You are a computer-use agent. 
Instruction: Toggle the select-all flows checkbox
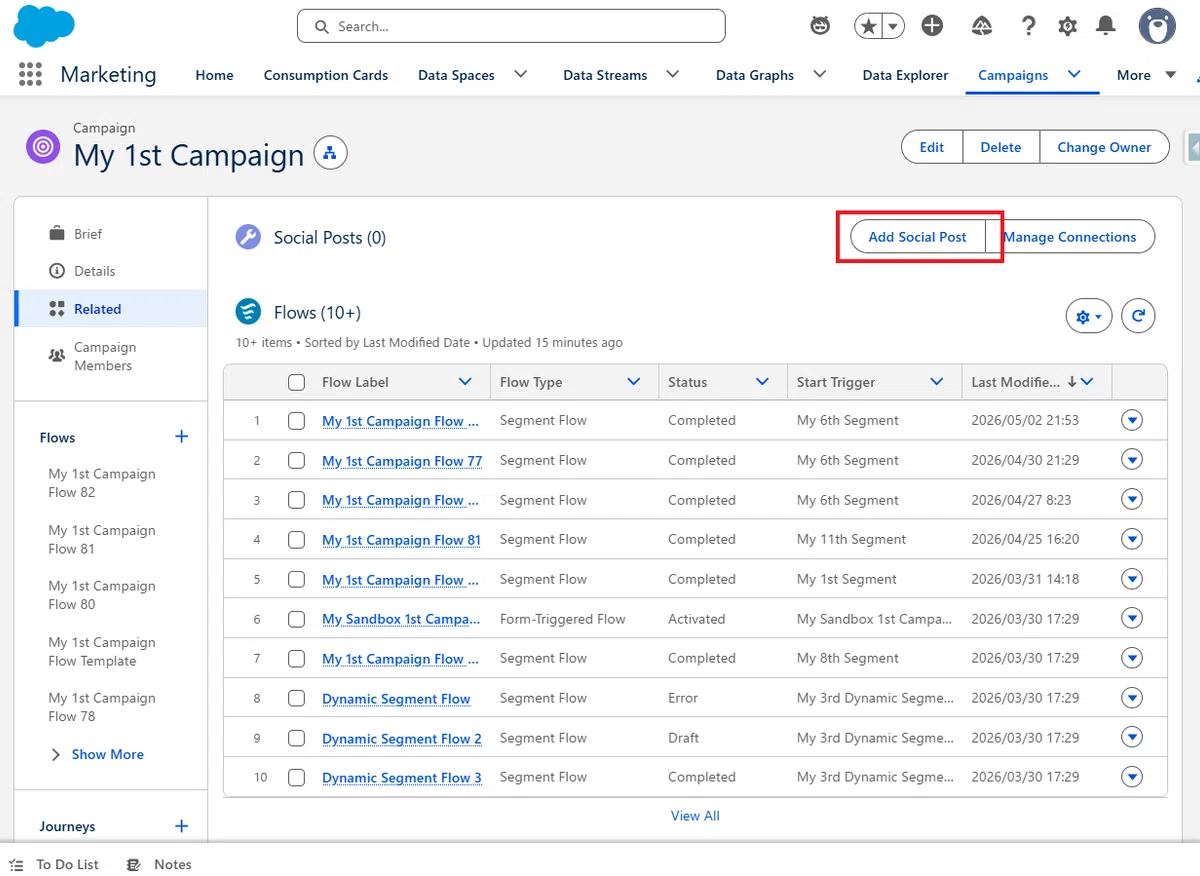coord(296,382)
